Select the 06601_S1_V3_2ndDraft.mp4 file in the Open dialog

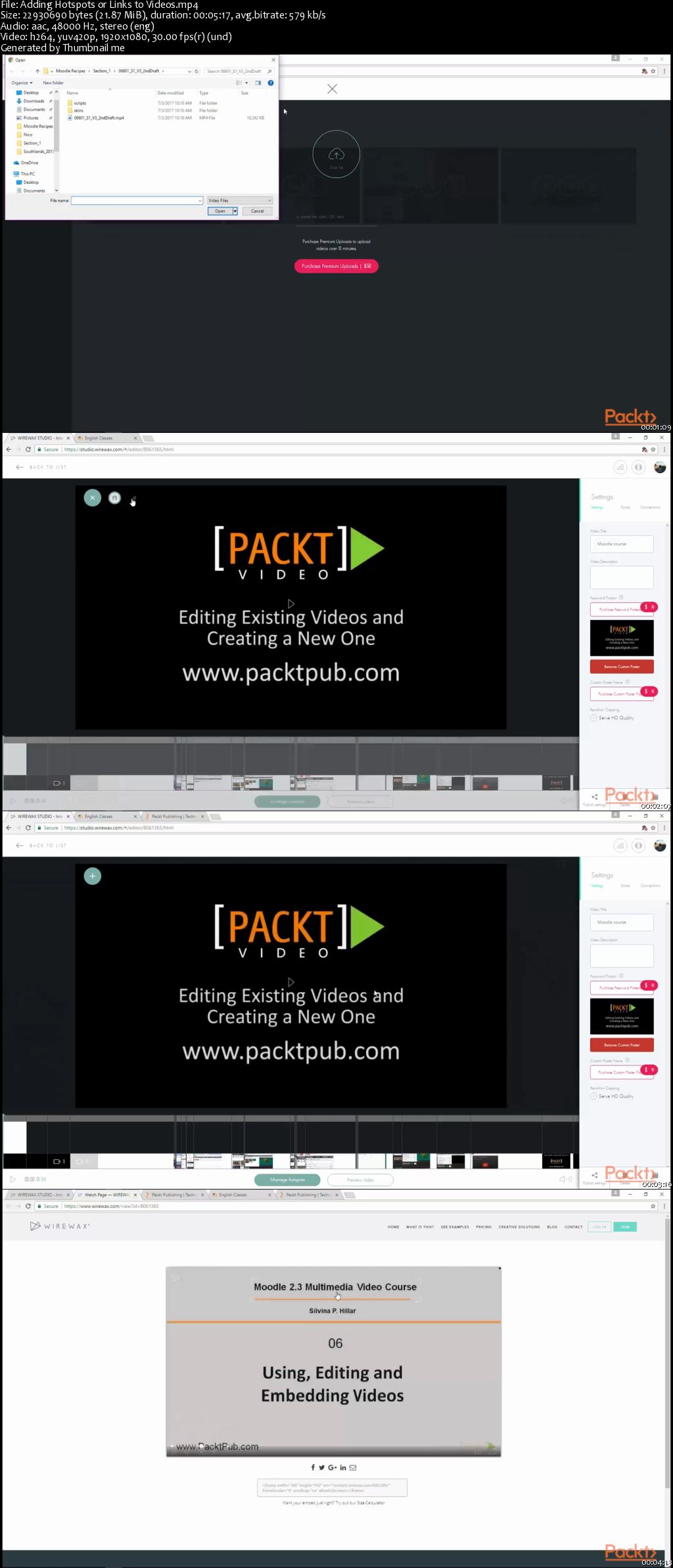(96, 118)
